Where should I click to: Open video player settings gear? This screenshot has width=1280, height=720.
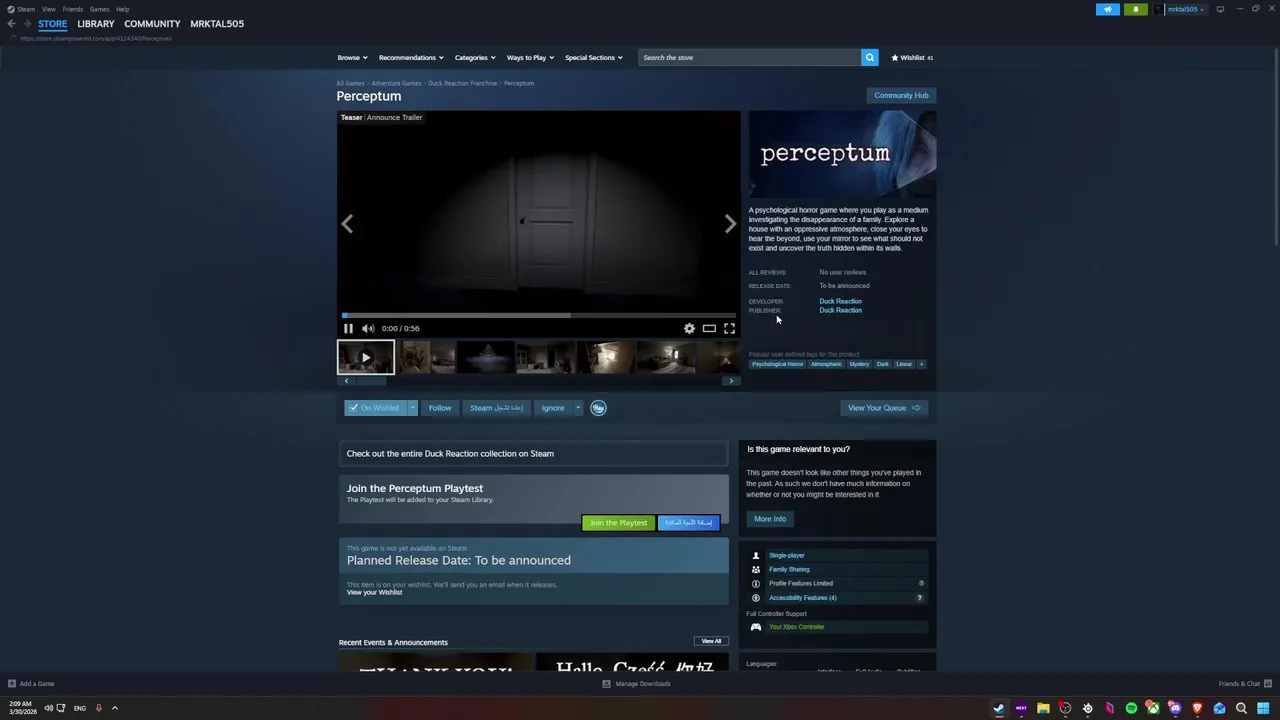pos(689,328)
